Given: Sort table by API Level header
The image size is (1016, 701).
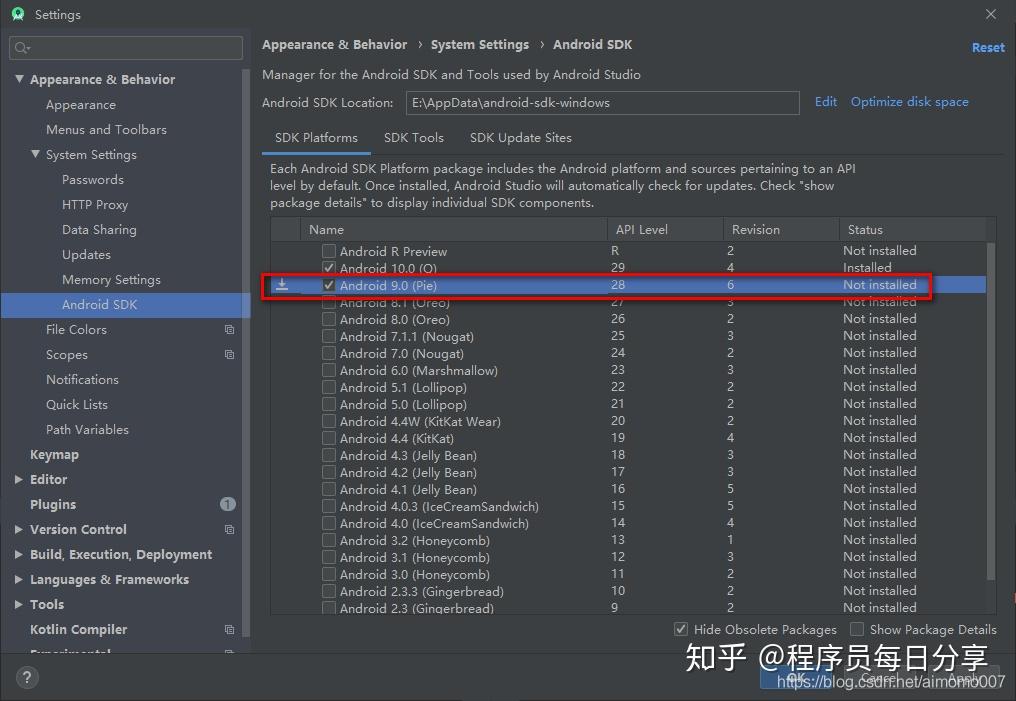Looking at the screenshot, I should [665, 229].
